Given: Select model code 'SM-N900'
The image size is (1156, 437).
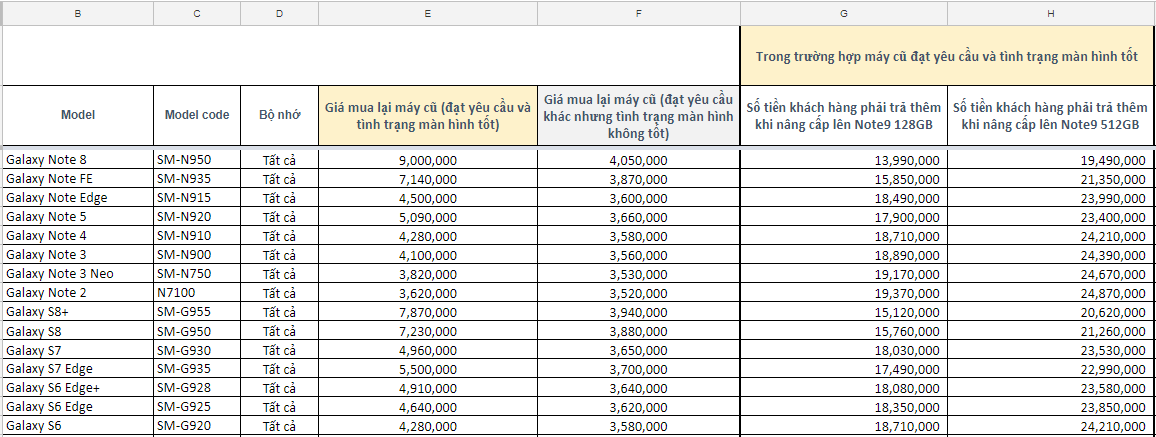Looking at the screenshot, I should [x=197, y=254].
